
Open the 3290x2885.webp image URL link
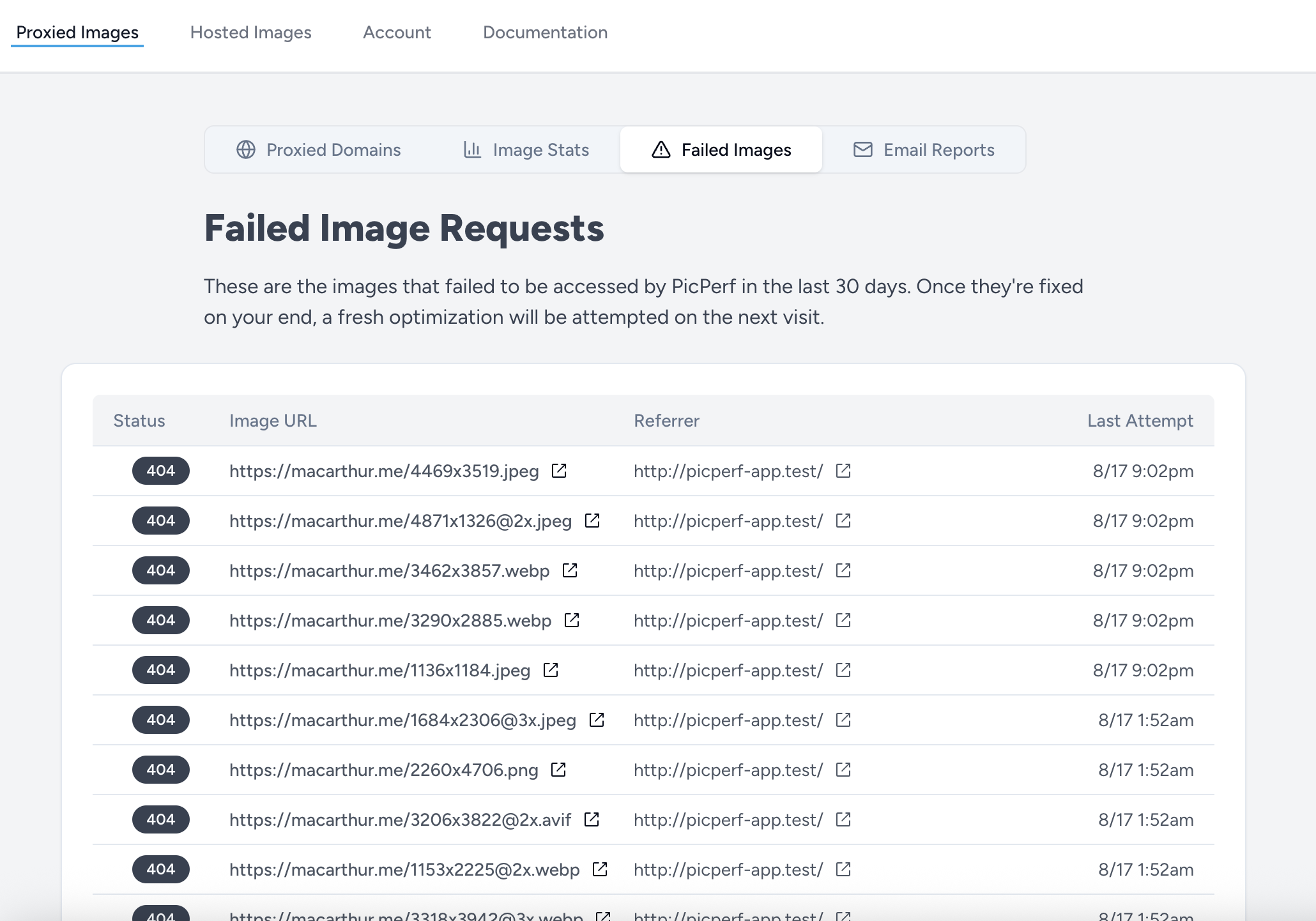(390, 620)
